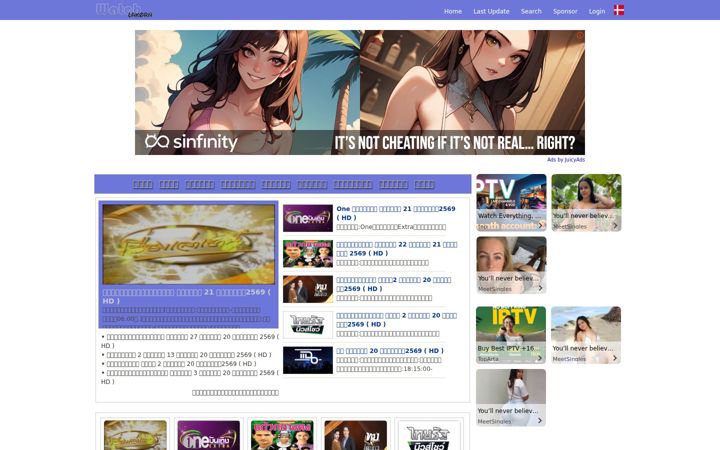This screenshot has height=450, width=720.
Task: Open bottom row golden logo thumbnail
Action: 135,435
